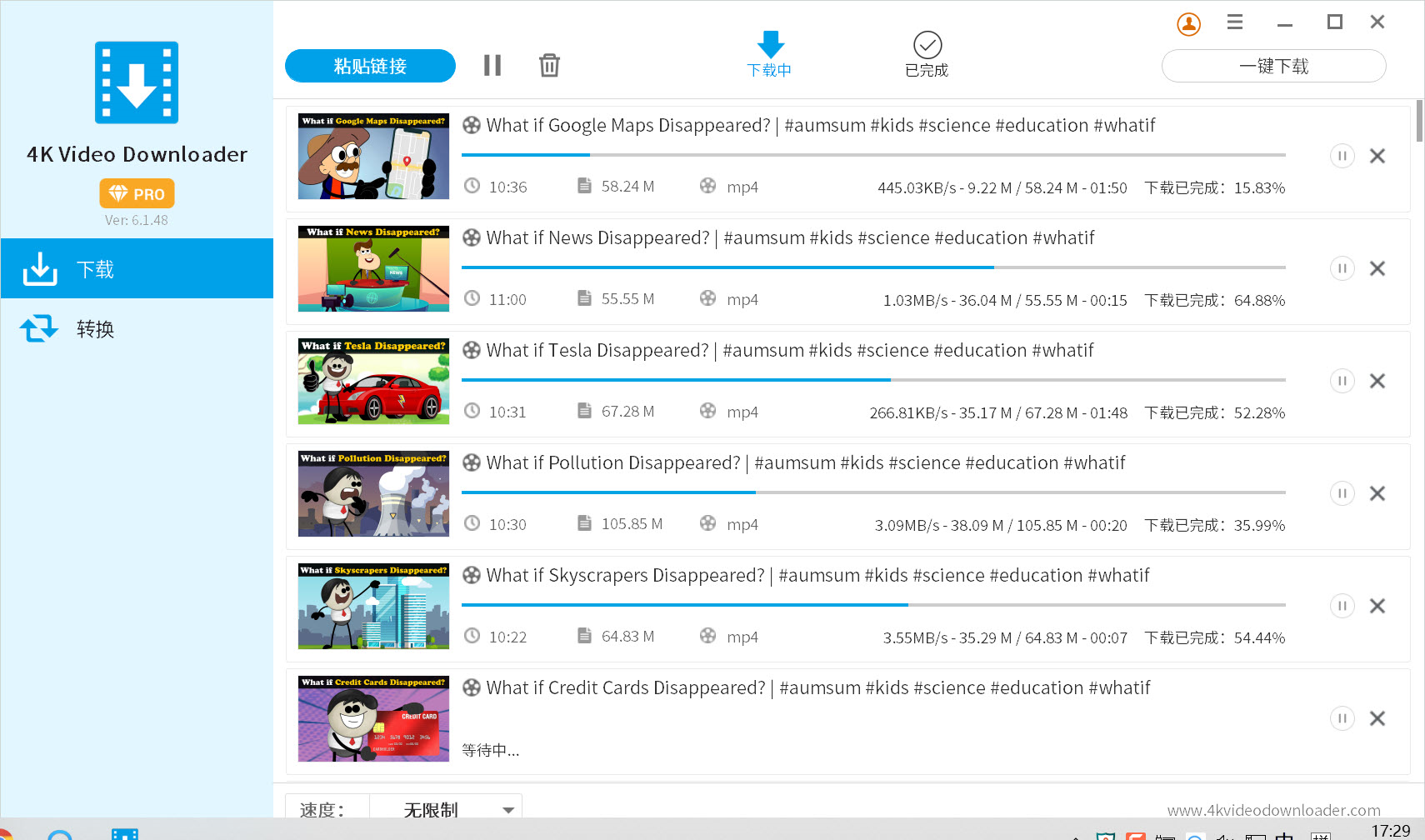Screen dimensions: 1425x840
Task: Open the user account icon
Action: (1189, 23)
